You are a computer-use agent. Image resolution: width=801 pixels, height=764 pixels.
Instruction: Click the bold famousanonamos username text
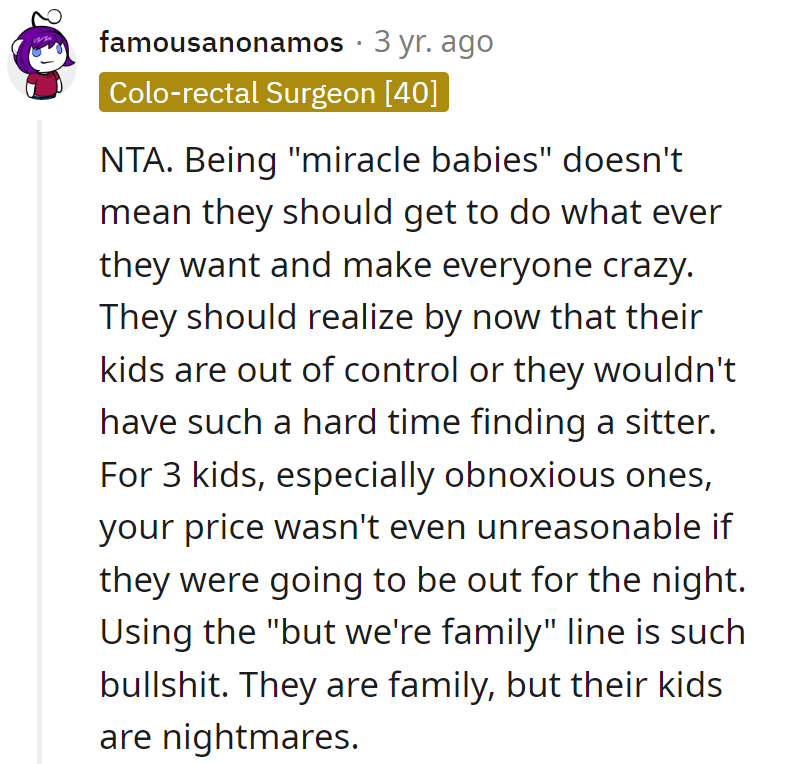click(221, 42)
